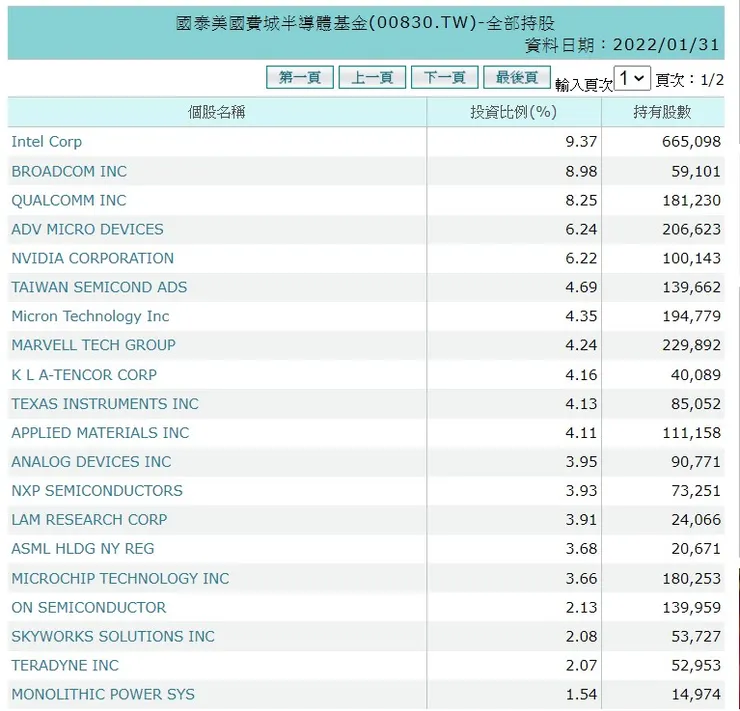This screenshot has height=711, width=740.
Task: Open the APPLIED MATERIALS INC link
Action: (100, 433)
